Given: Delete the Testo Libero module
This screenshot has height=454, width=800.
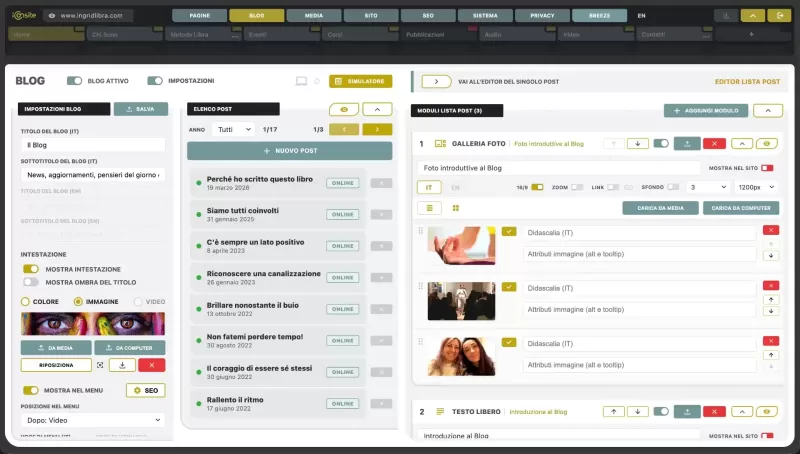Looking at the screenshot, I should click(x=714, y=412).
